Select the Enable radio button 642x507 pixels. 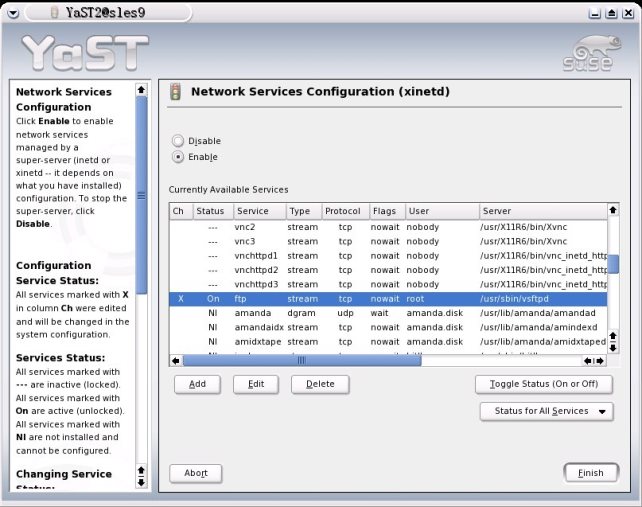[x=178, y=157]
